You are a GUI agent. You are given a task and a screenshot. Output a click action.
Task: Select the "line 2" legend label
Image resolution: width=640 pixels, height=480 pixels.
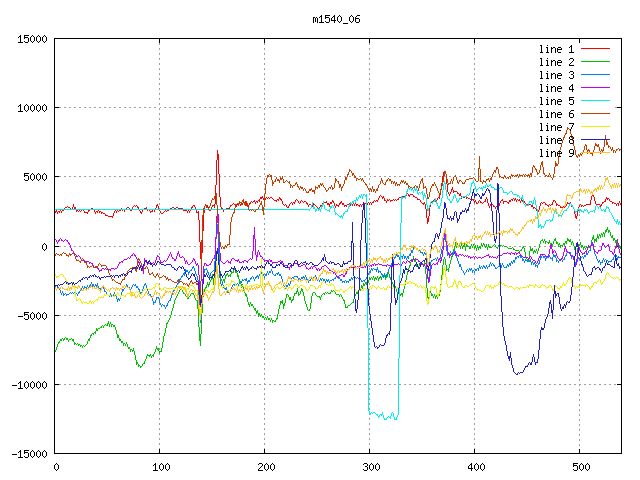tap(556, 62)
